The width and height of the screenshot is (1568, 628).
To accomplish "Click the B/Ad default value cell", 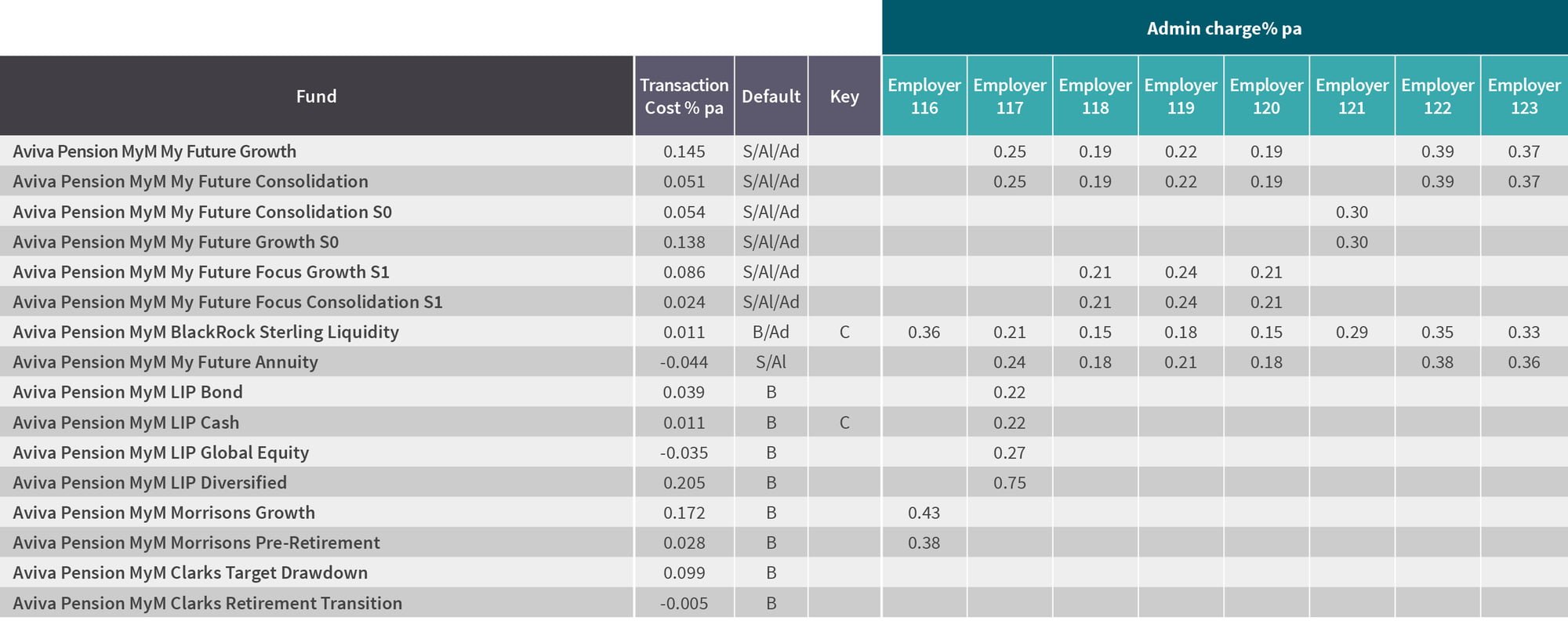I will [771, 332].
